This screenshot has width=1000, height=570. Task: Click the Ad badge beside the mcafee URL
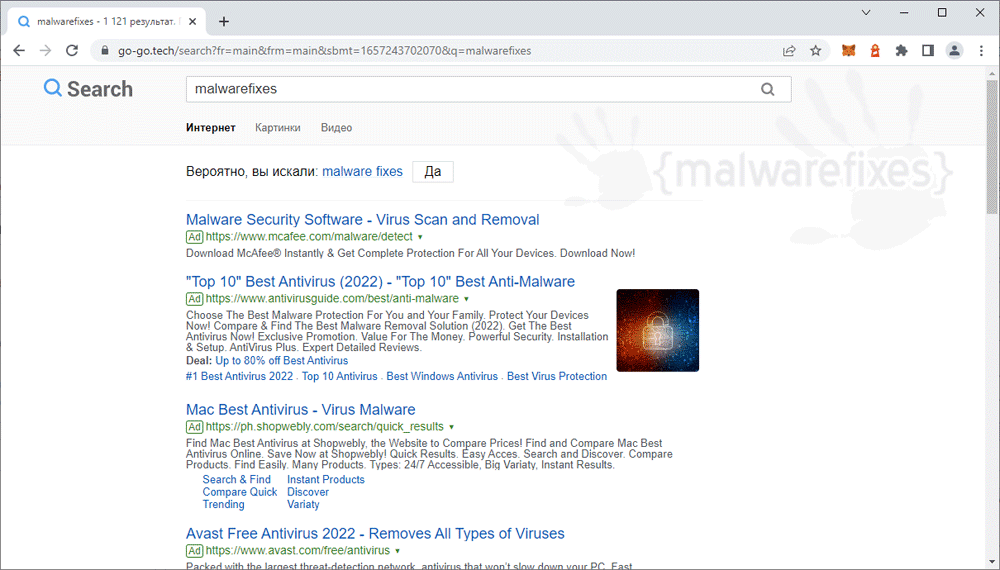point(195,237)
